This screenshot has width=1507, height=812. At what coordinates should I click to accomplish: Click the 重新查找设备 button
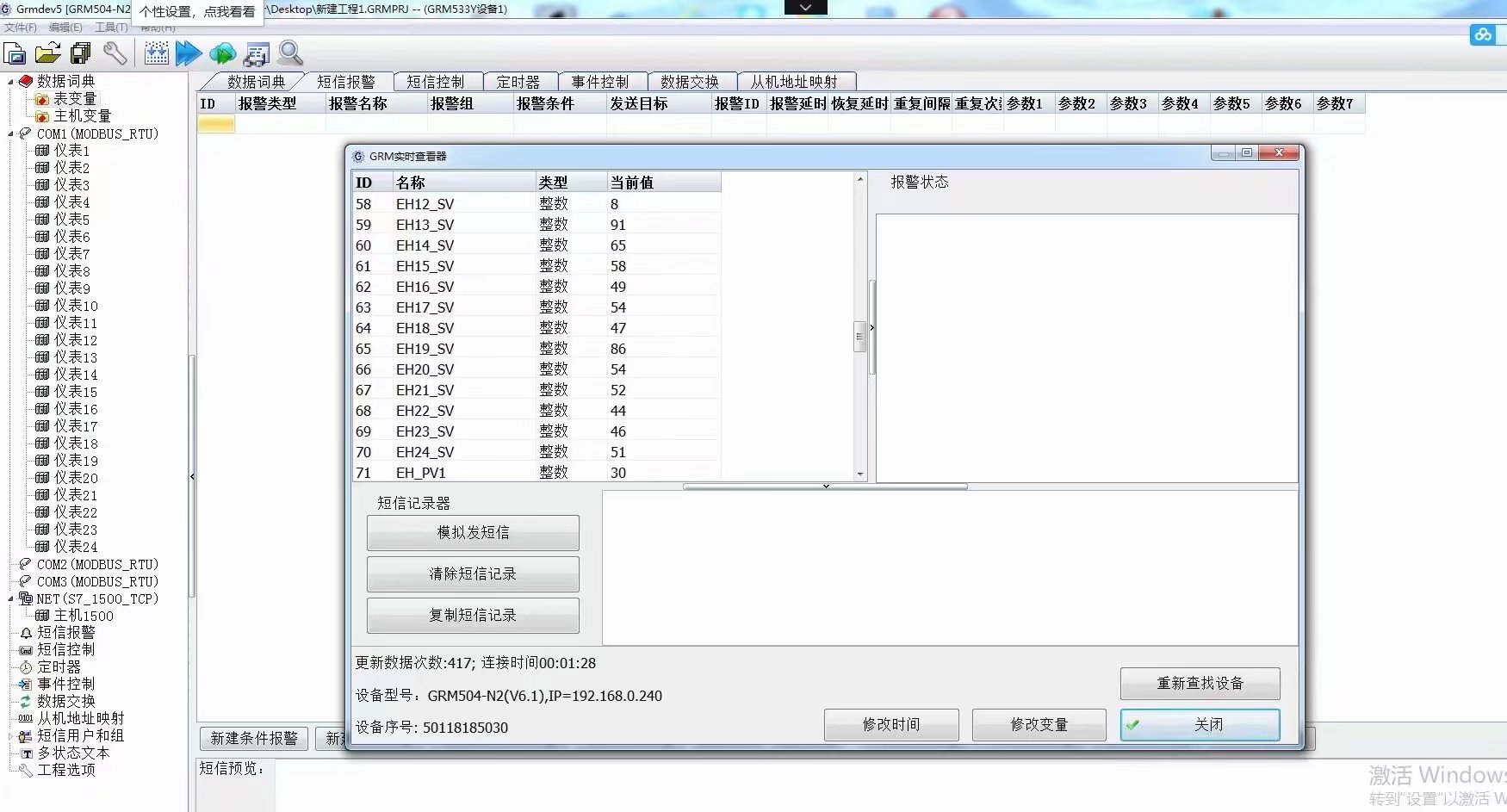pyautogui.click(x=1200, y=684)
